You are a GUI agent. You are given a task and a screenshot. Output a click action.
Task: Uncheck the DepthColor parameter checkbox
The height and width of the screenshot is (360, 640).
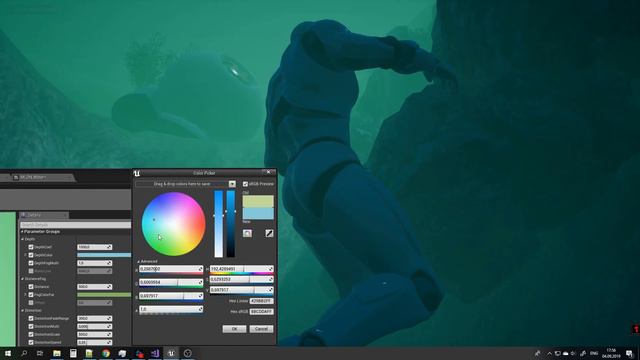[x=31, y=255]
